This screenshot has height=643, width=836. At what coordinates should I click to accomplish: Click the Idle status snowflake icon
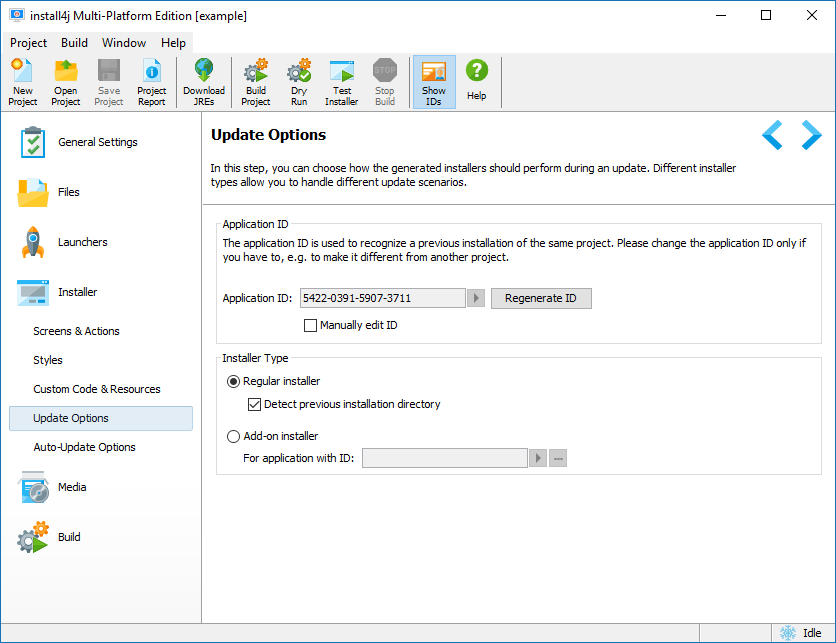click(x=787, y=633)
